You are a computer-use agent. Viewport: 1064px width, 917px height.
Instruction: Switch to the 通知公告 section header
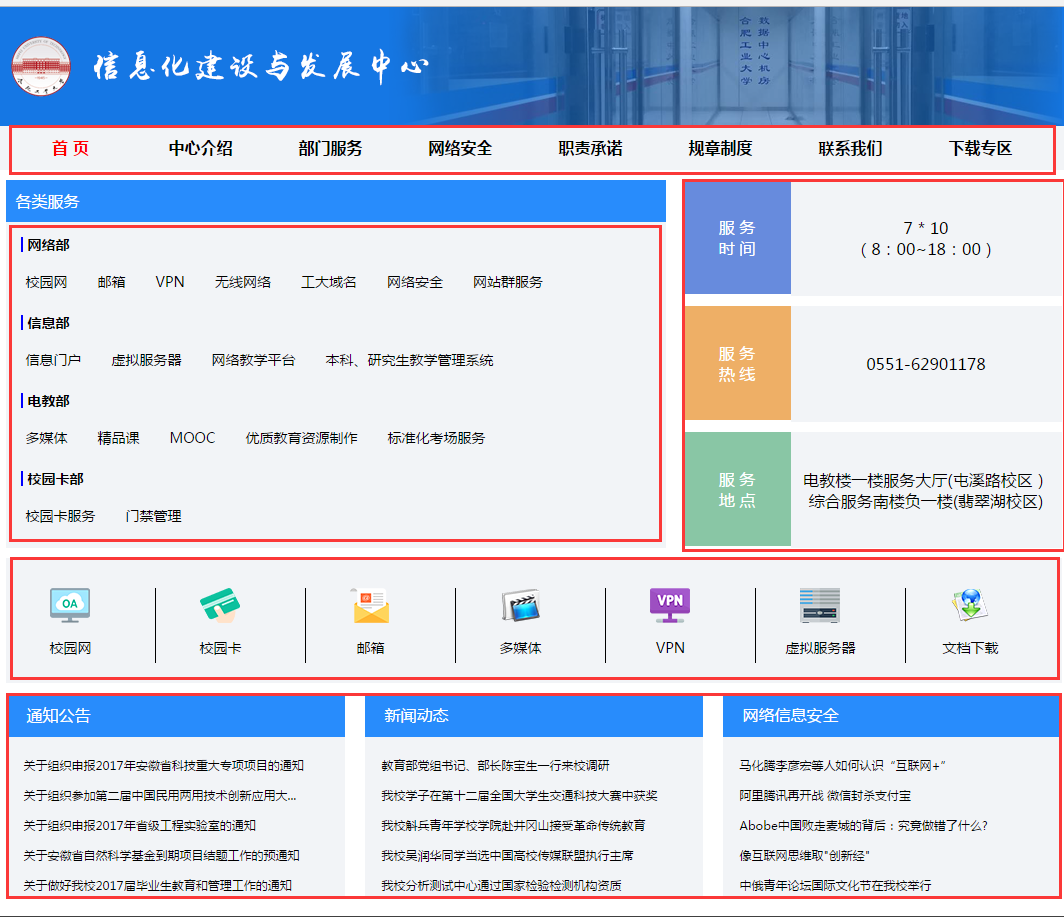[x=58, y=716]
